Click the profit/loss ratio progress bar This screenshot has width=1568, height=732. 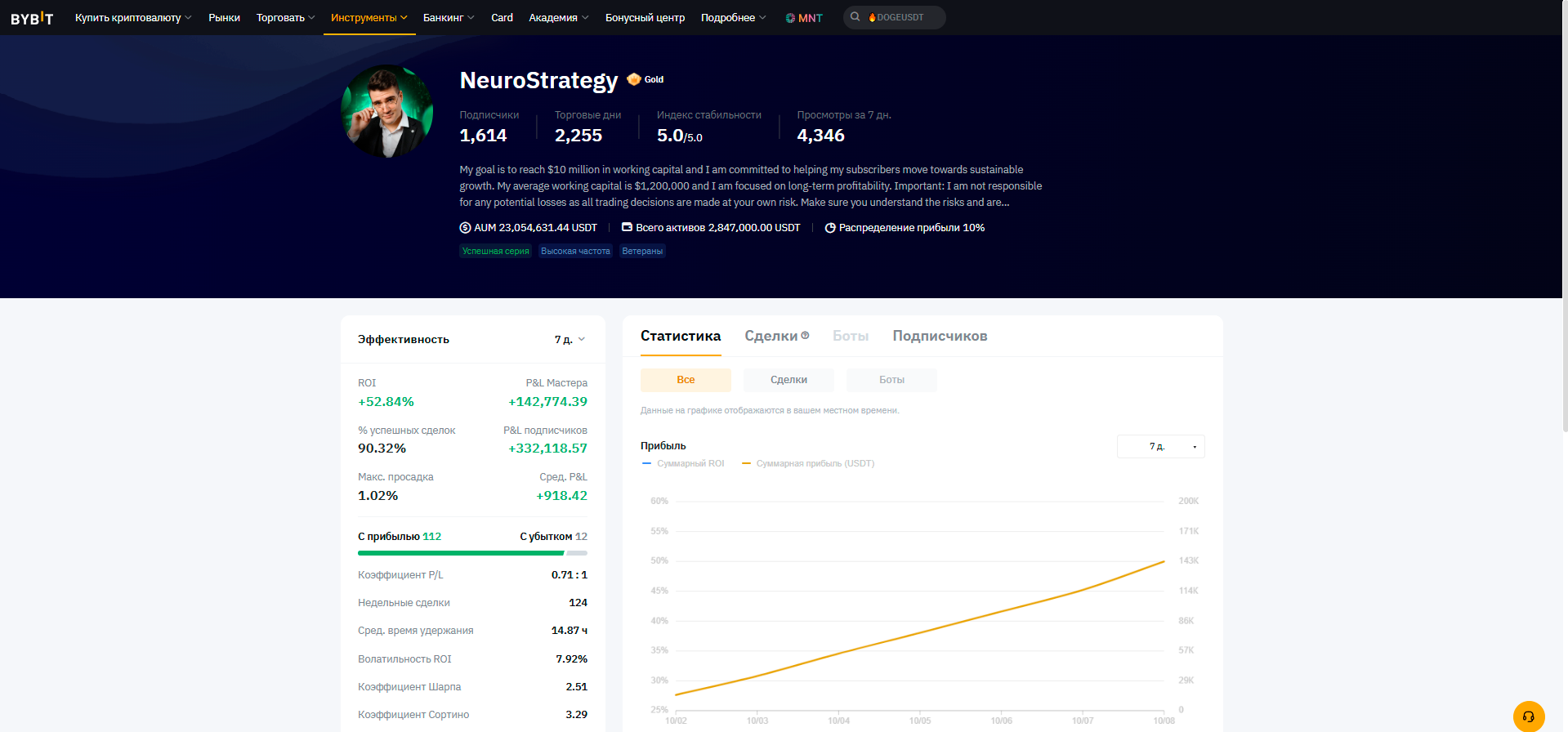pyautogui.click(x=472, y=553)
